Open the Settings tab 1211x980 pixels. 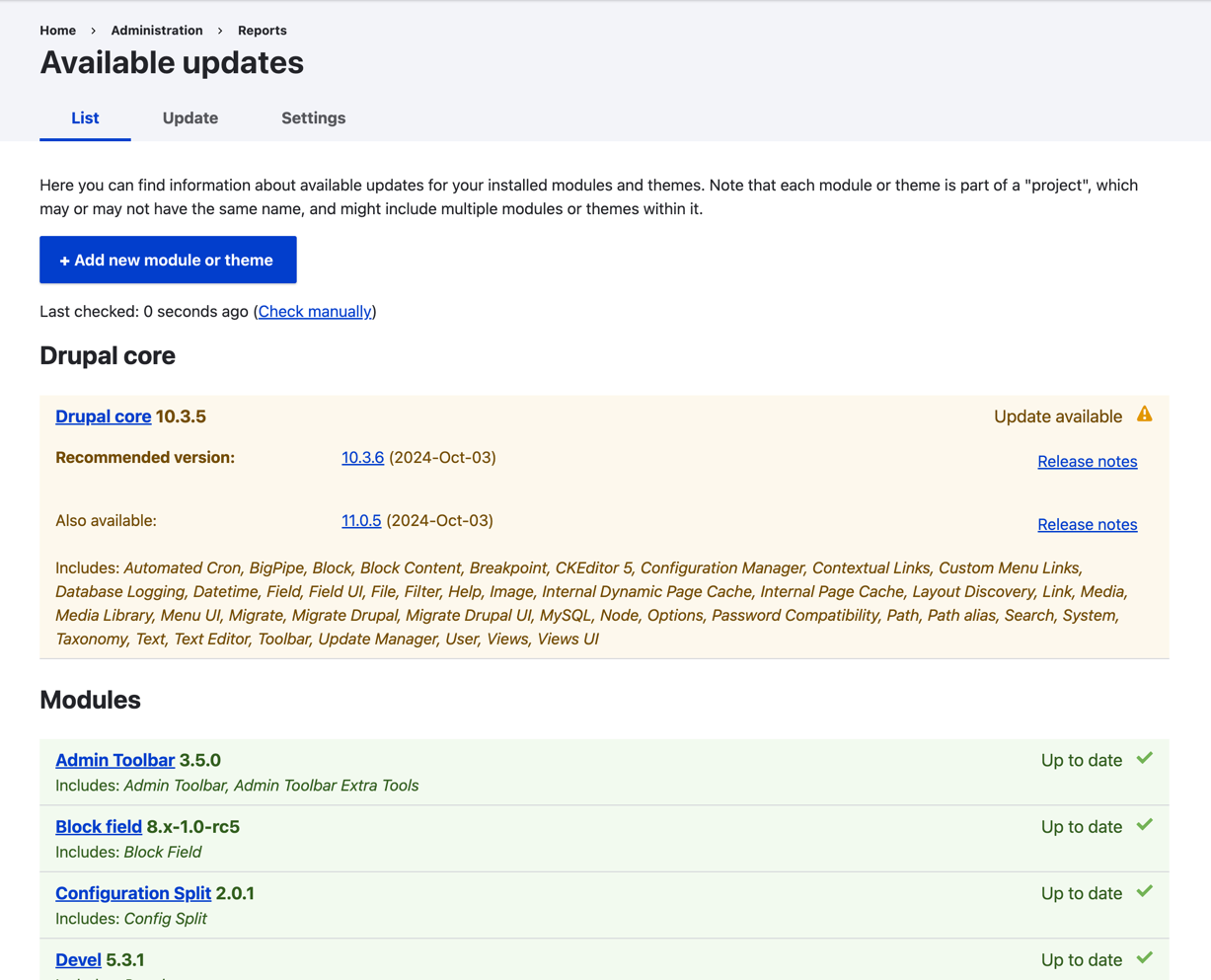(x=313, y=118)
